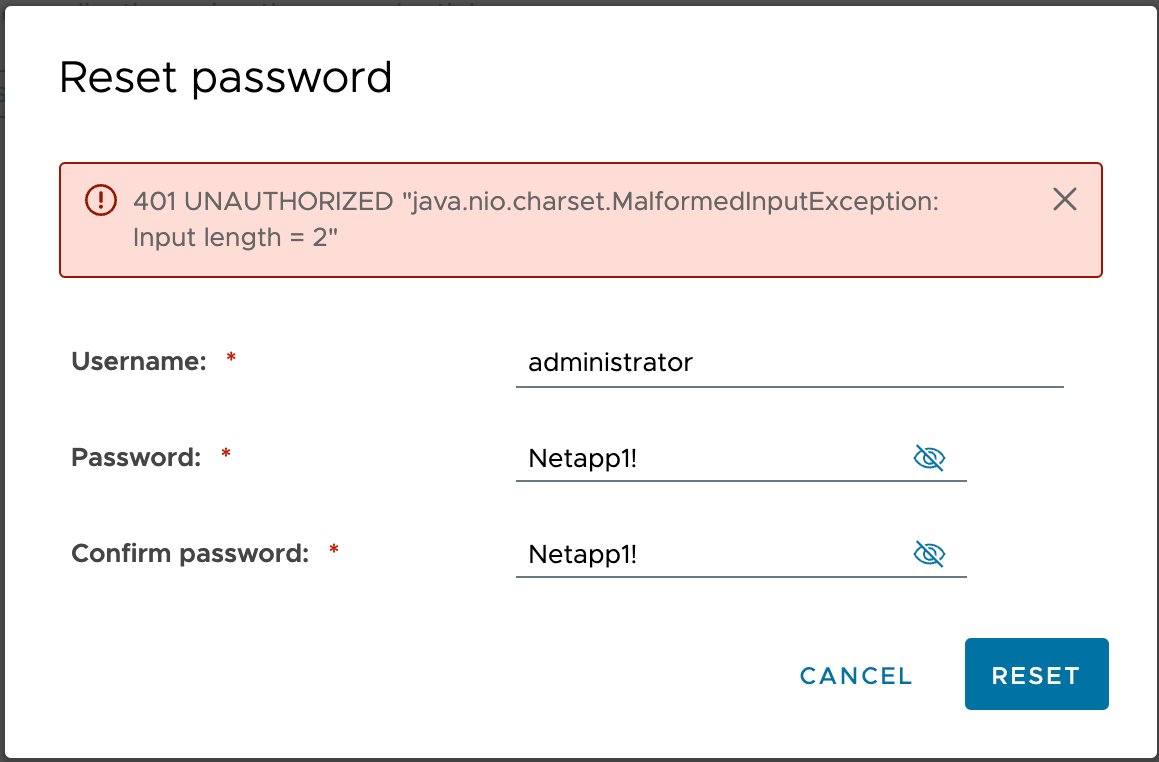
Task: Click the Confirm password: label
Action: (190, 553)
